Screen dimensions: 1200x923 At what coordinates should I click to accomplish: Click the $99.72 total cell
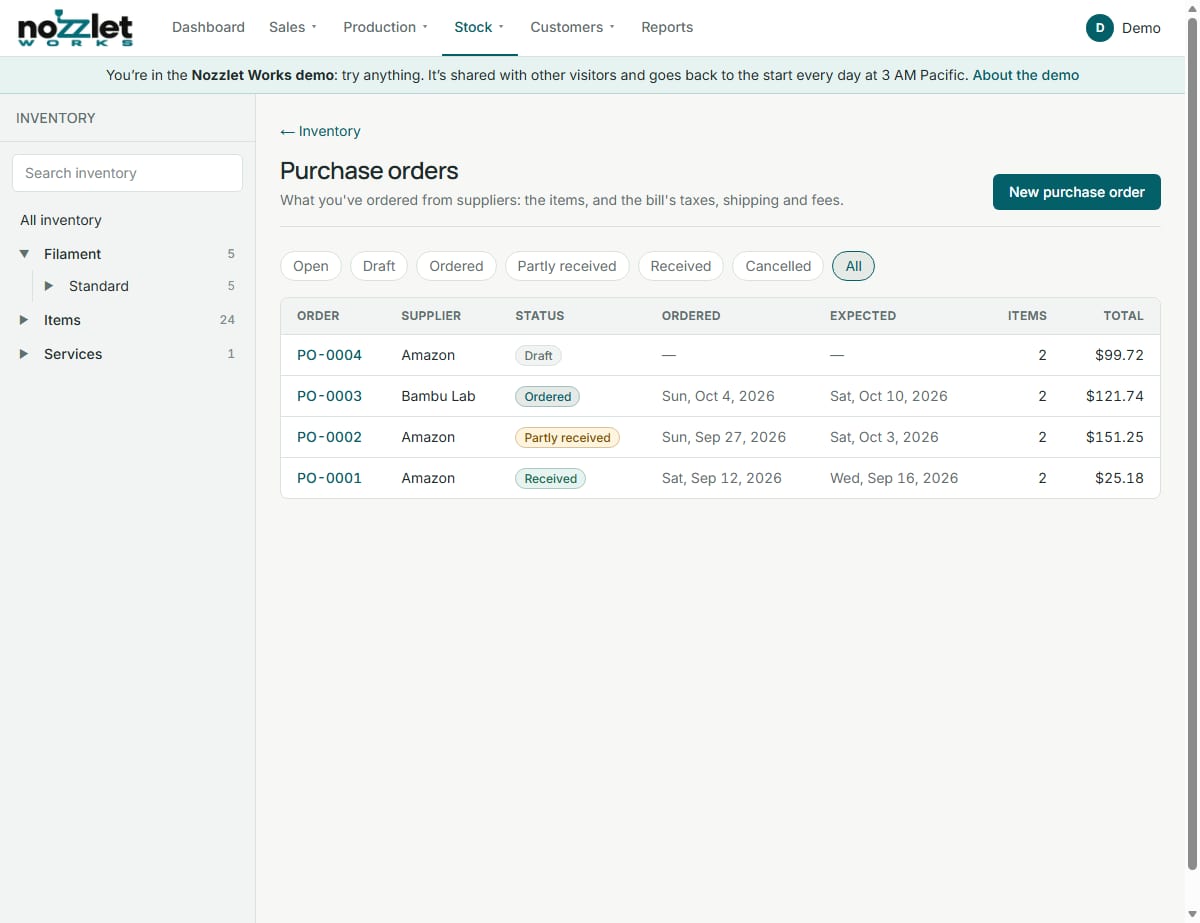tap(1119, 355)
